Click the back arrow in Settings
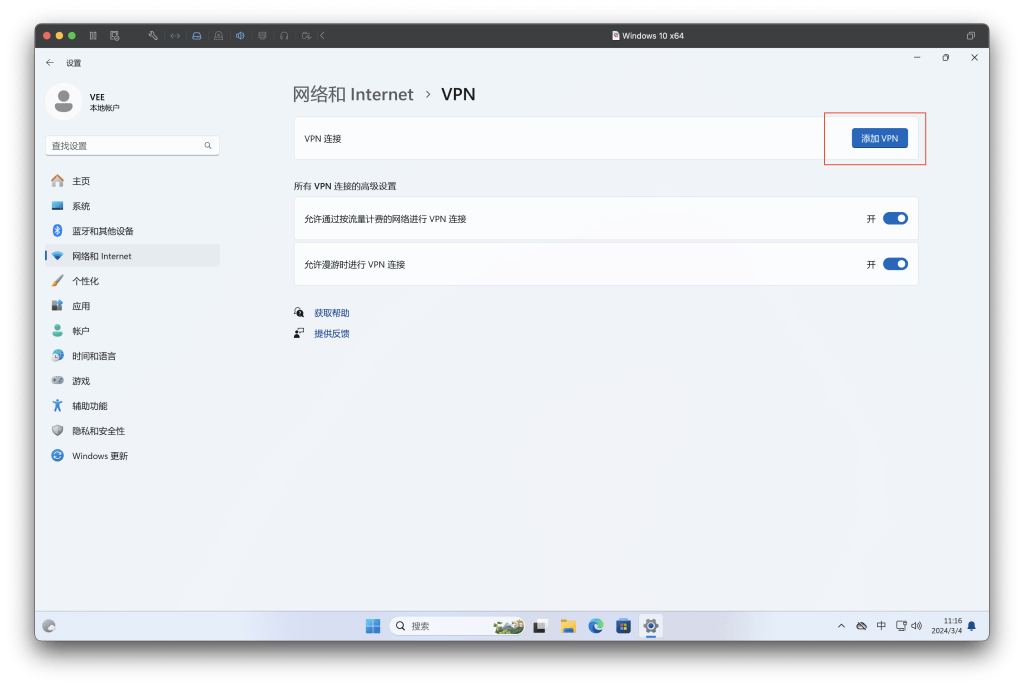1024x687 pixels. pyautogui.click(x=49, y=62)
